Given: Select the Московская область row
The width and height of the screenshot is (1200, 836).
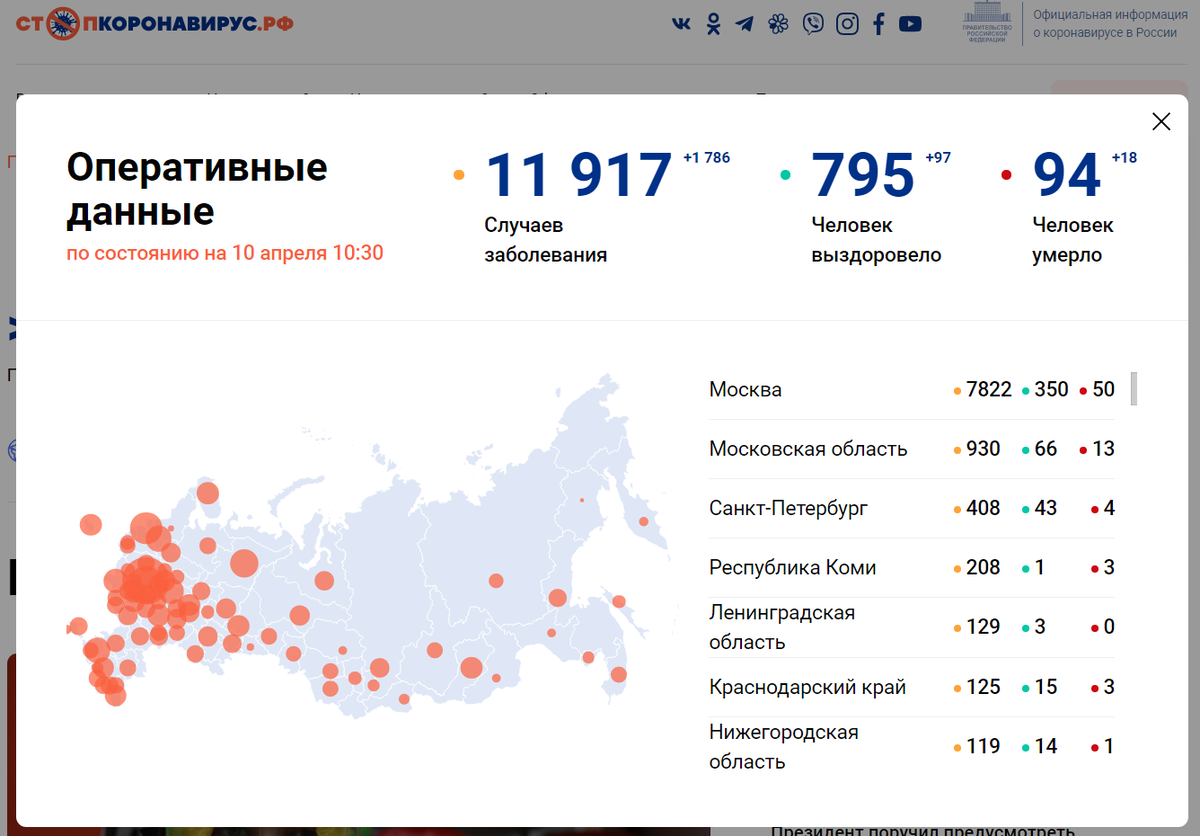Looking at the screenshot, I should point(912,449).
